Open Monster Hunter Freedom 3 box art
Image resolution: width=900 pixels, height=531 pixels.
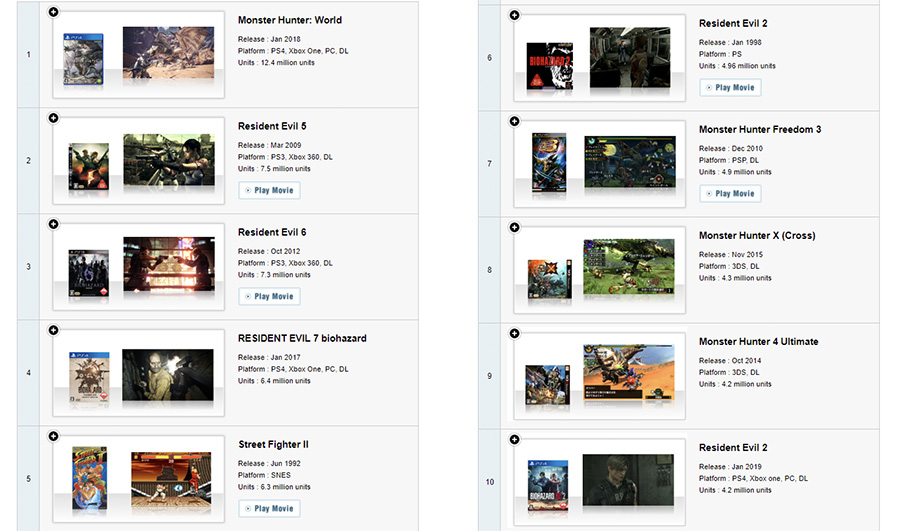tap(549, 162)
